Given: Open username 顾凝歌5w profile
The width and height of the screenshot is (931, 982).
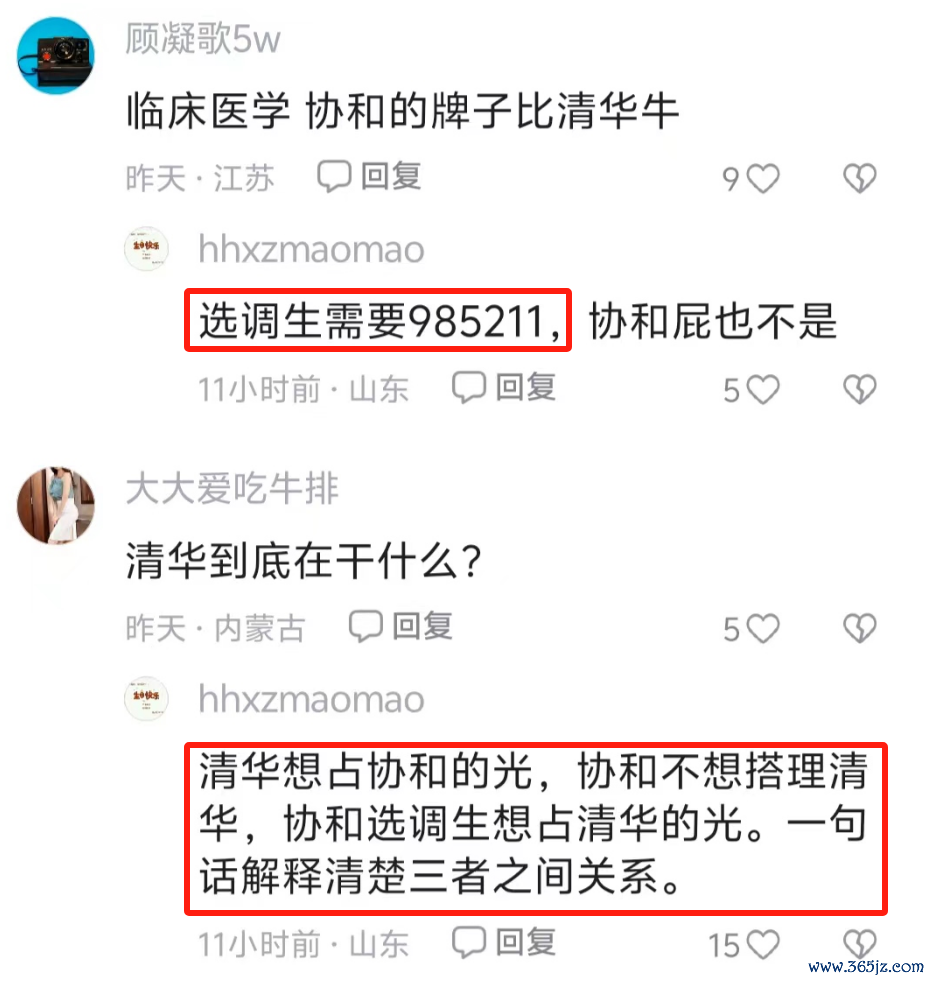Looking at the screenshot, I should (203, 39).
